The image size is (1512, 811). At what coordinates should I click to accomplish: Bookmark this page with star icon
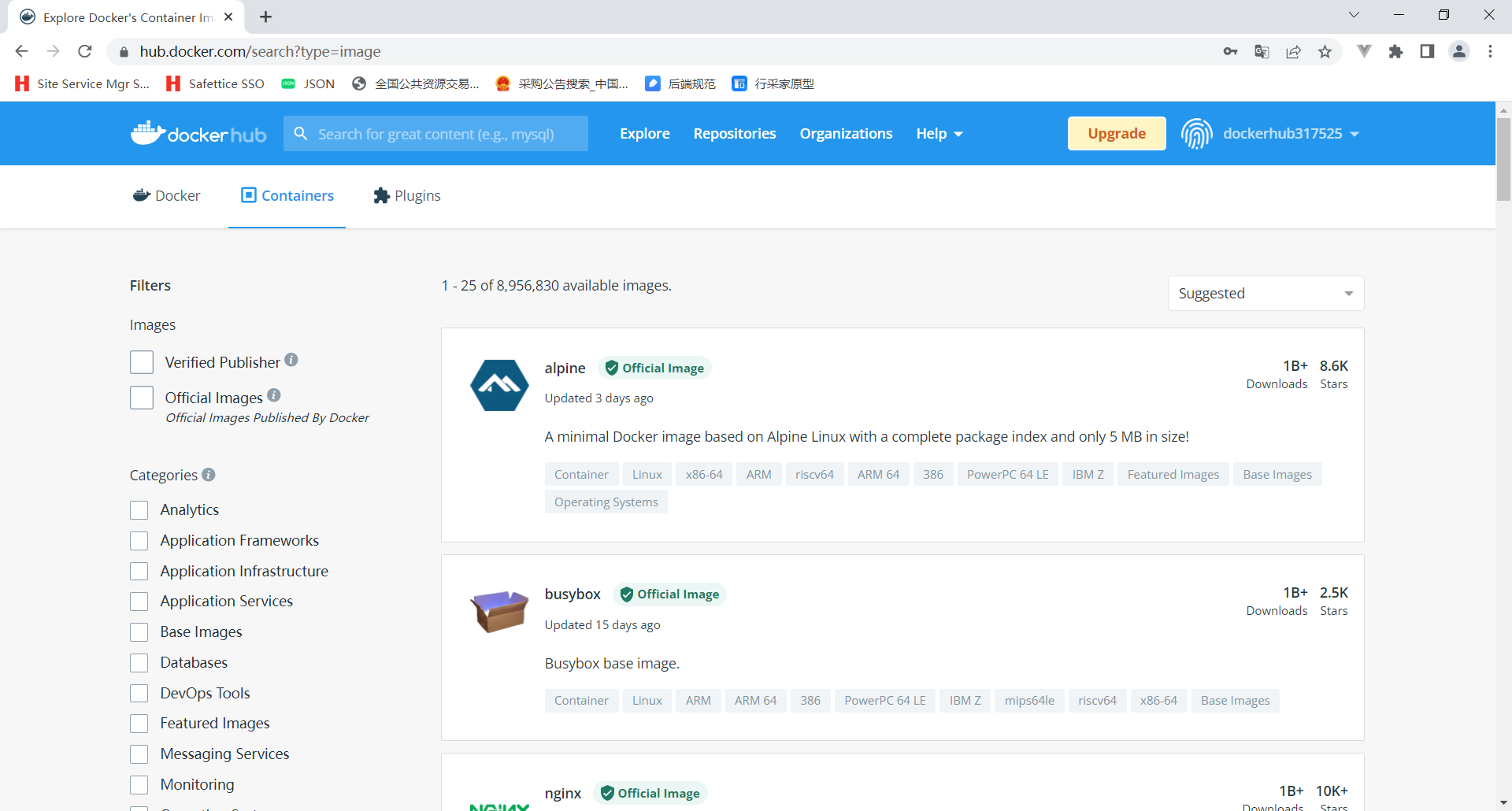(x=1325, y=51)
